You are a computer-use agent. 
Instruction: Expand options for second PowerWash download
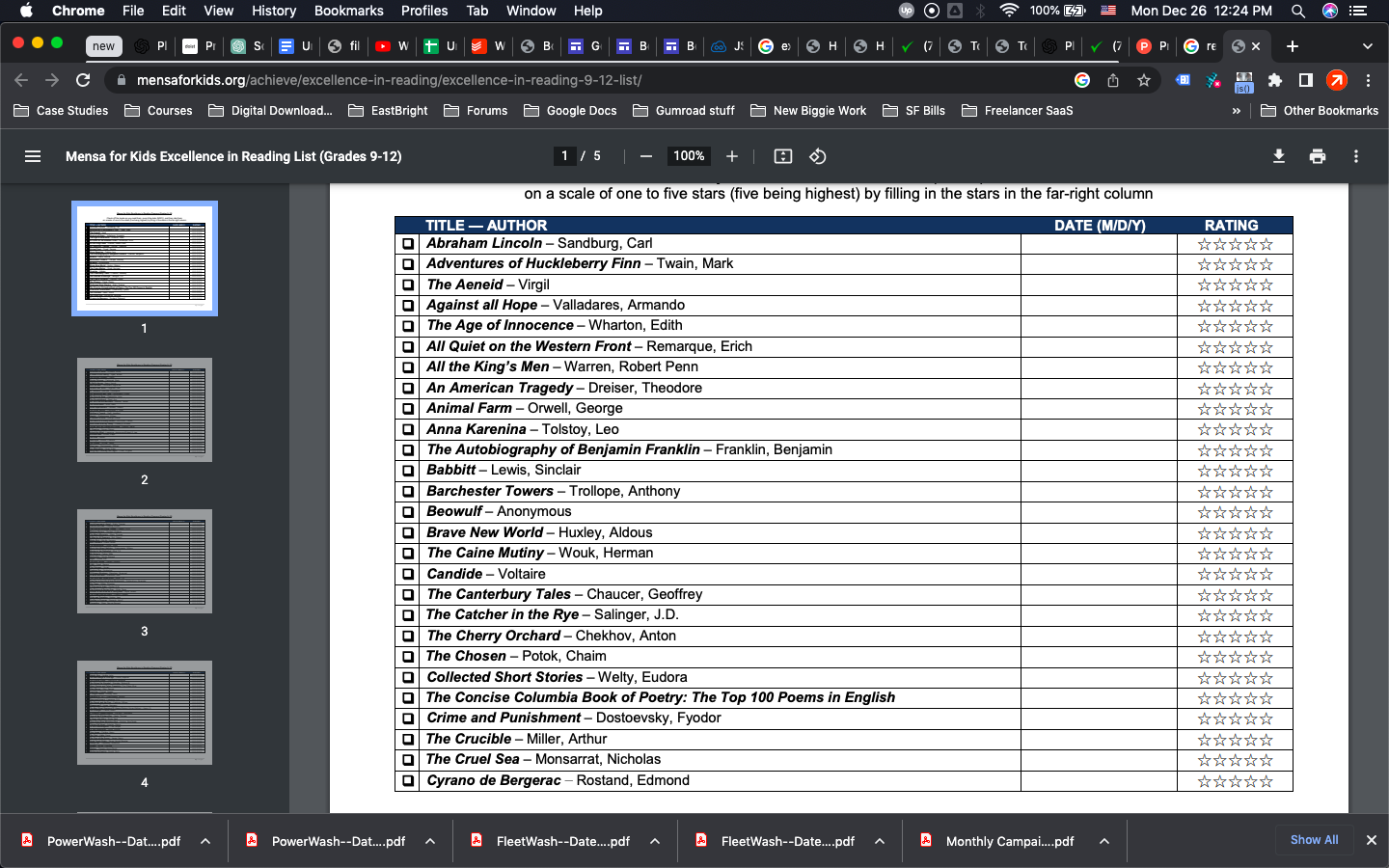pyautogui.click(x=430, y=841)
